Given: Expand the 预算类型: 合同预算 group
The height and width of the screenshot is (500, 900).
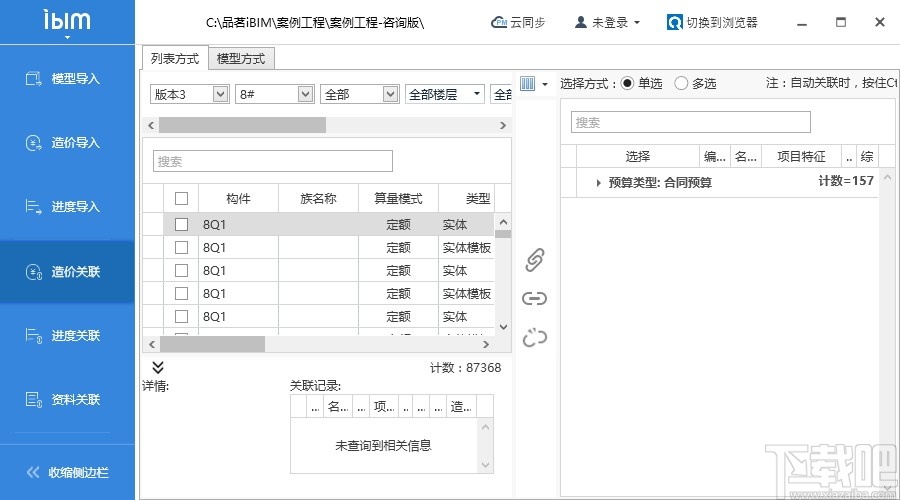Looking at the screenshot, I should coord(598,183).
